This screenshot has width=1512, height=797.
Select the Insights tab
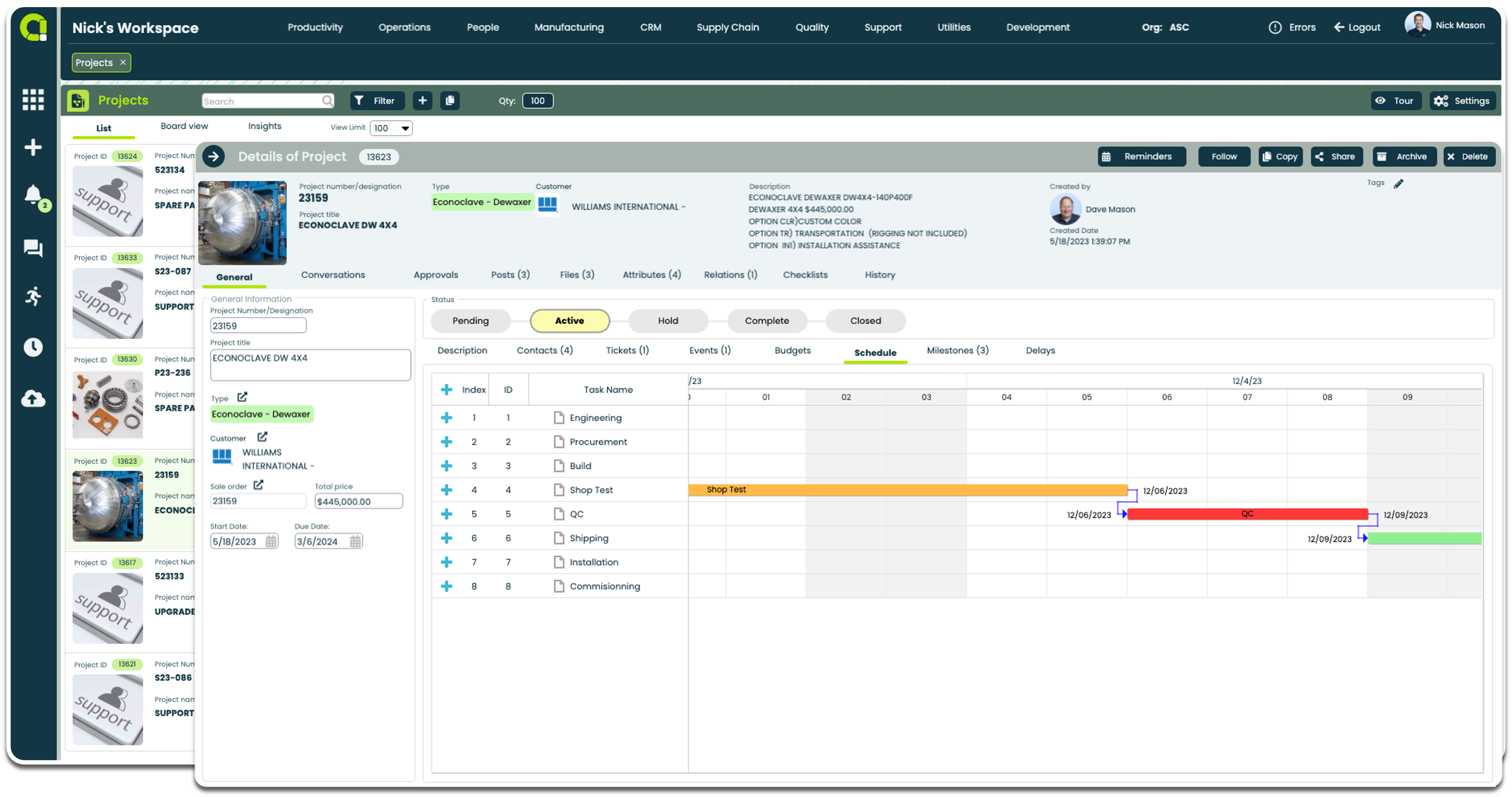(x=264, y=126)
